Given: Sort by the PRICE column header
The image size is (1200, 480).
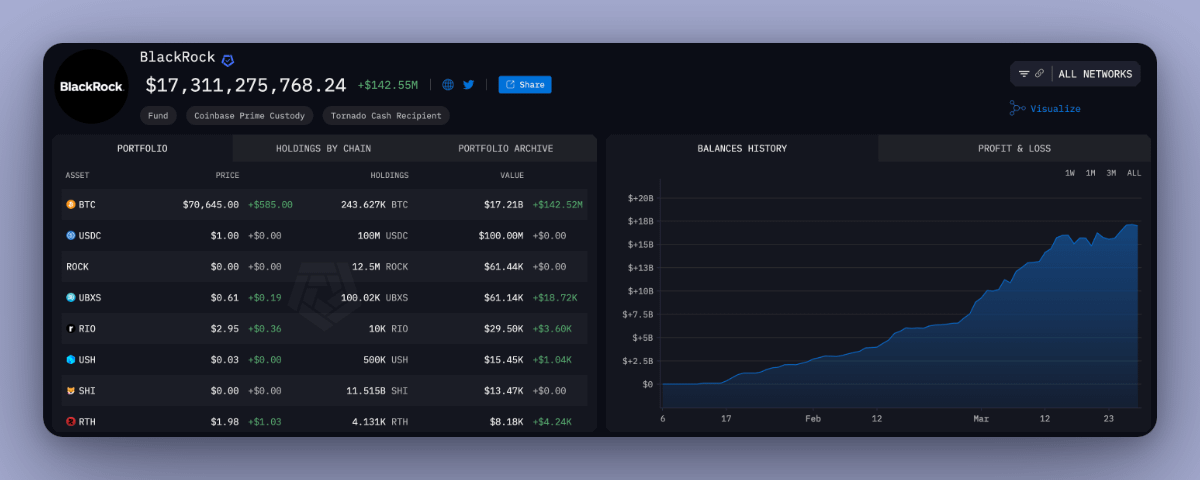Looking at the screenshot, I should [228, 175].
